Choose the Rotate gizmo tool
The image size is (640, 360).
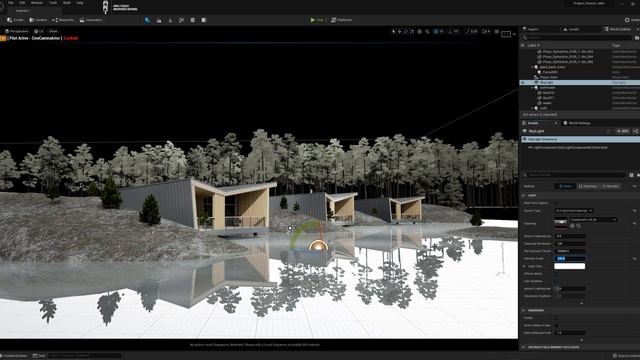coord(406,31)
